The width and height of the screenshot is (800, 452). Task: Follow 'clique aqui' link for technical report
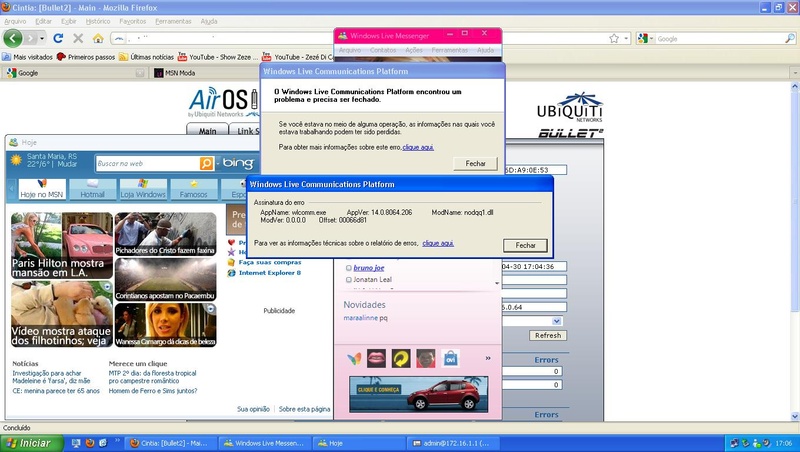pyautogui.click(x=438, y=243)
